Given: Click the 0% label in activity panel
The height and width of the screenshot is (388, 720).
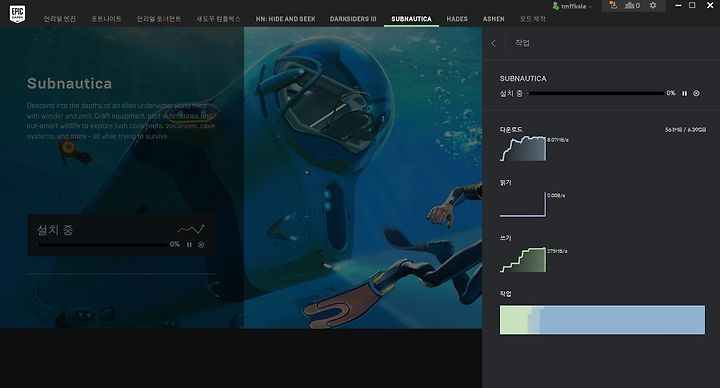Looking at the screenshot, I should [671, 93].
